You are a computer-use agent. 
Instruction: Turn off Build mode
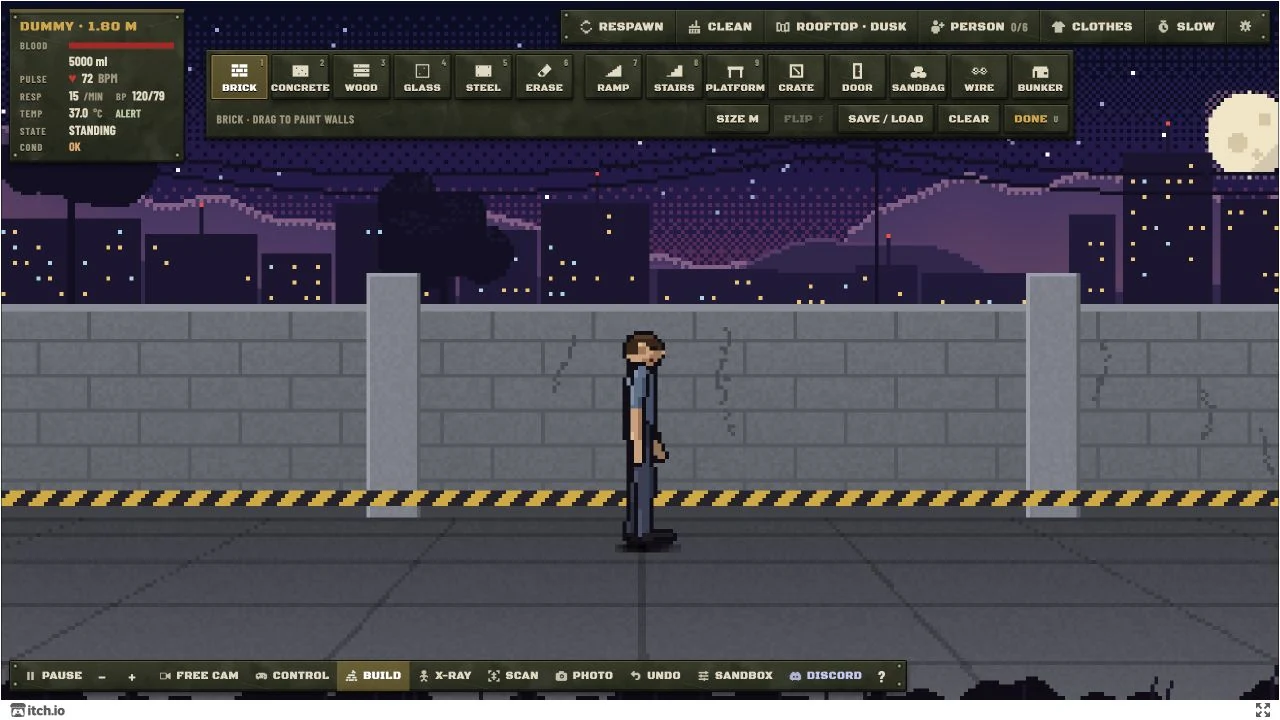(373, 676)
